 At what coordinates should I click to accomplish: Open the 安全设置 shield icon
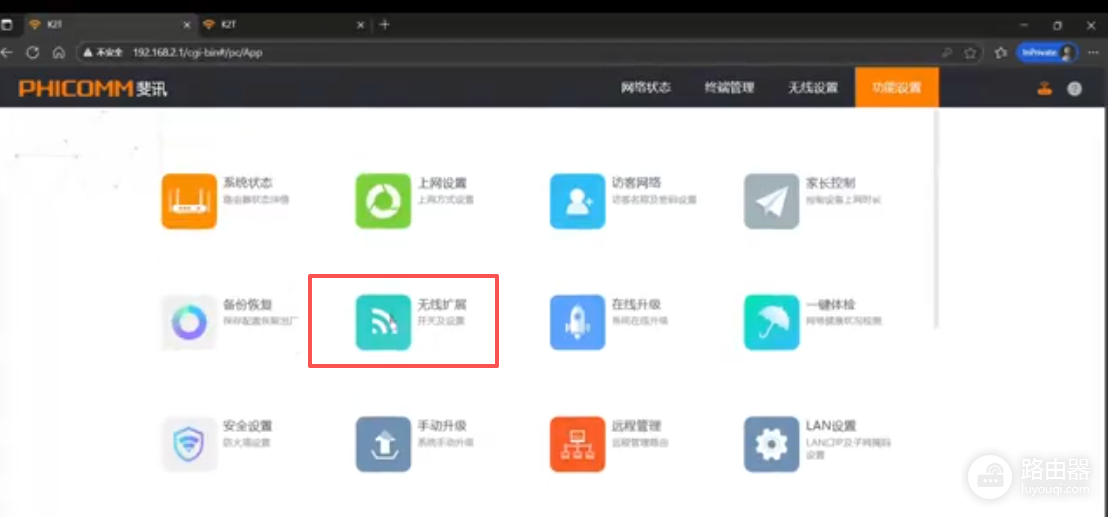click(189, 444)
